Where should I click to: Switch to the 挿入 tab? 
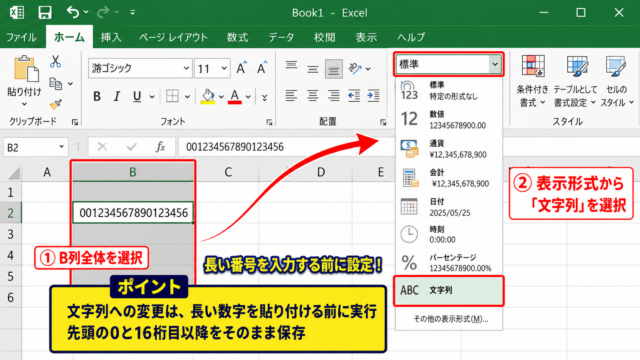click(x=111, y=38)
